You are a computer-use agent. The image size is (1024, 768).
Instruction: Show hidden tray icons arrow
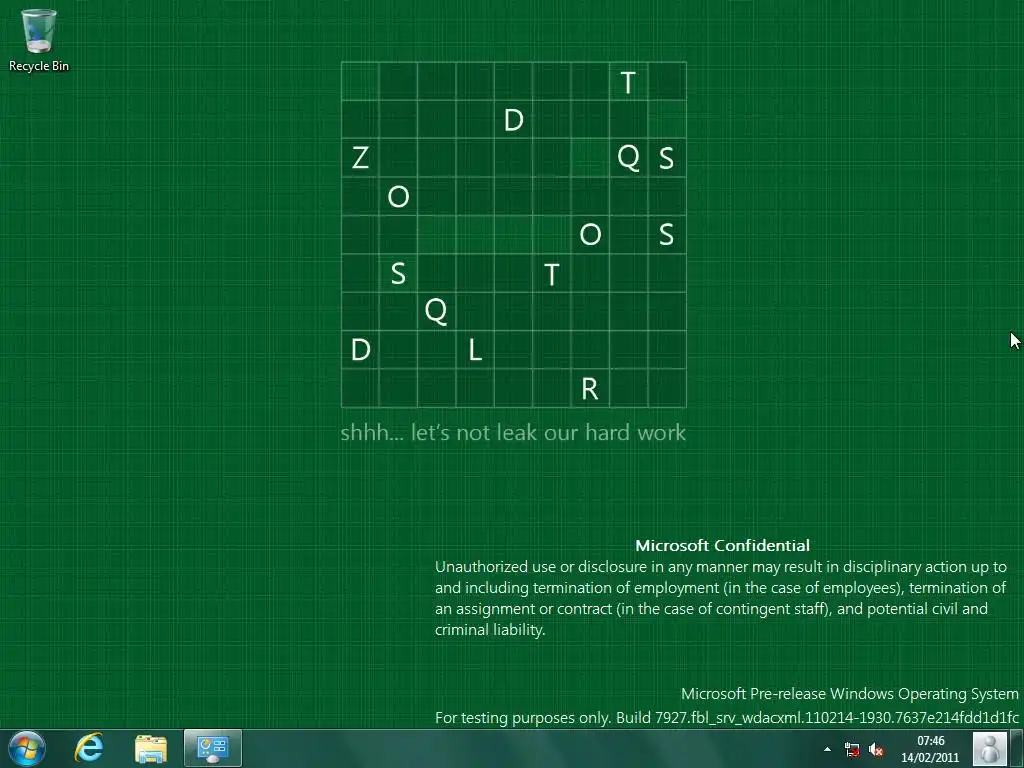[x=827, y=749]
